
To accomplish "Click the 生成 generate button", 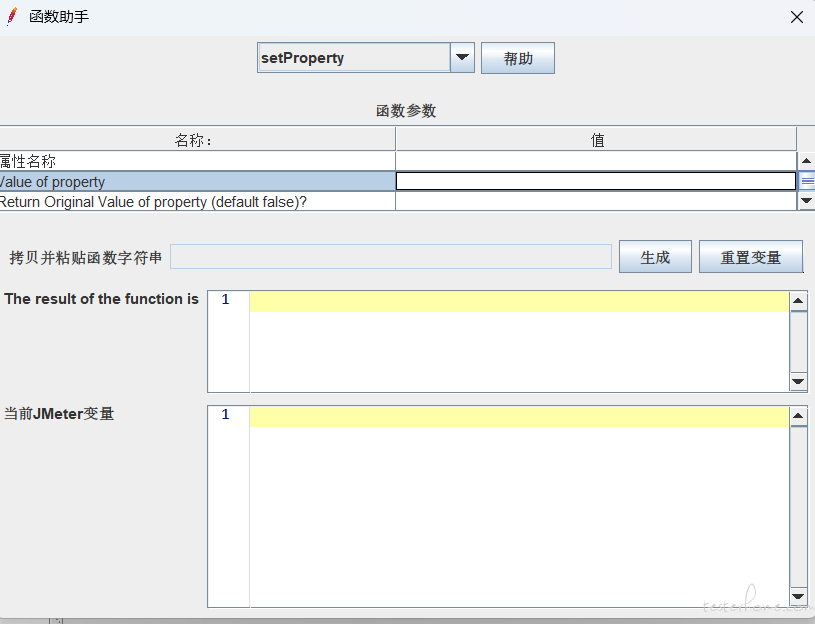I will point(655,257).
